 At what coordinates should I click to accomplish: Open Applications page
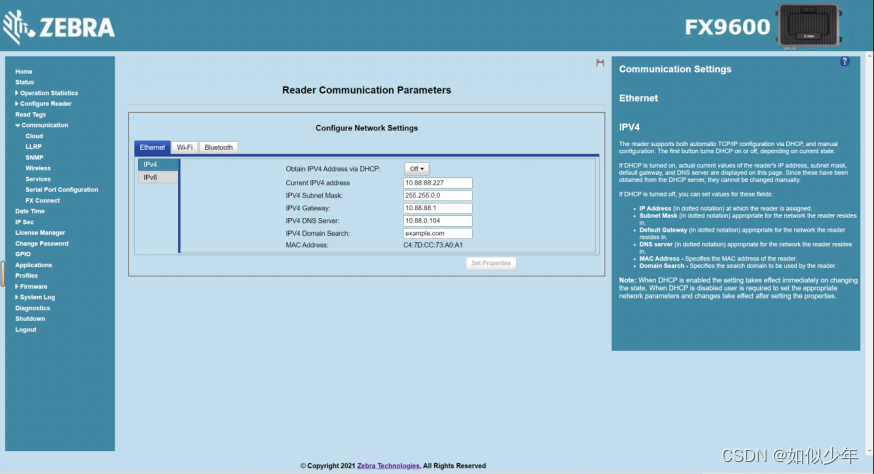33,265
